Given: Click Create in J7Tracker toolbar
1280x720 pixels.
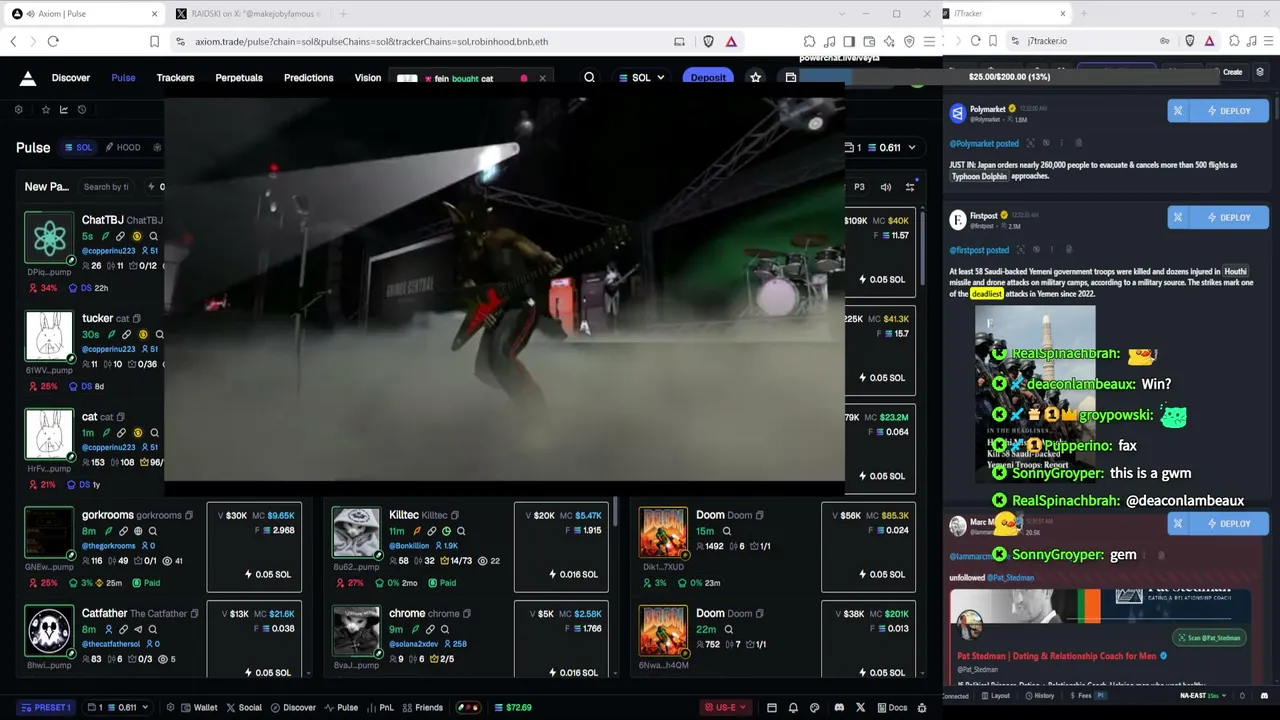Looking at the screenshot, I should (1232, 72).
